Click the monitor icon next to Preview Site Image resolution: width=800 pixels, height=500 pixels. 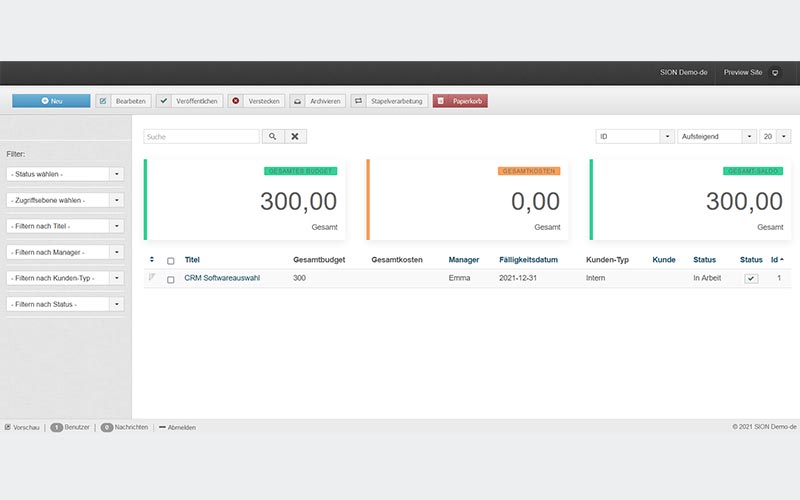775,73
